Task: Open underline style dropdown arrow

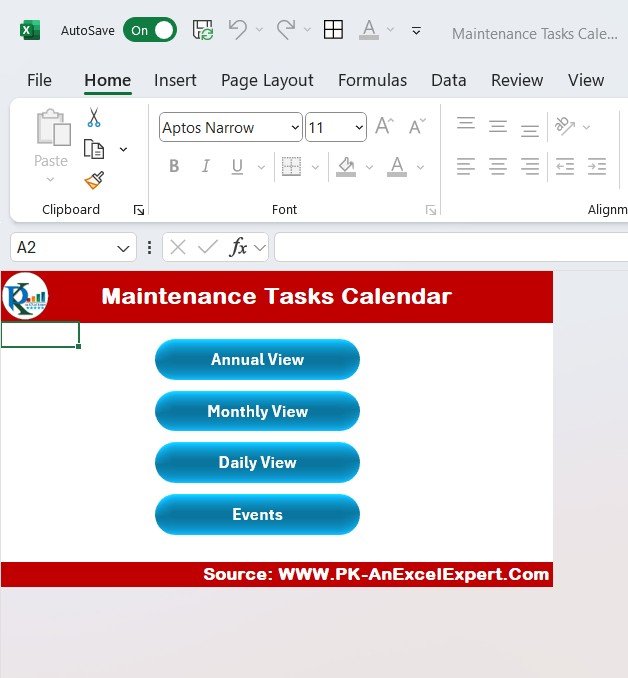Action: click(261, 167)
